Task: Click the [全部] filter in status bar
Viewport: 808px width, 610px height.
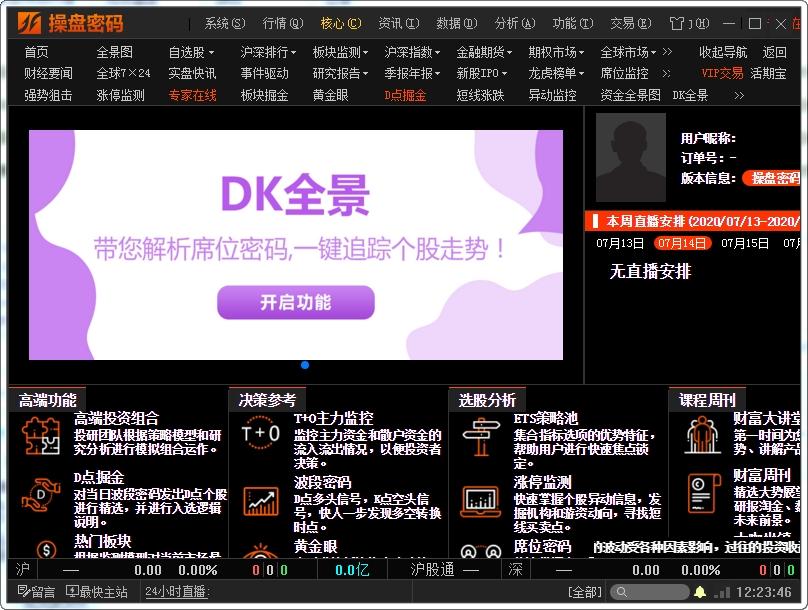Action: point(585,592)
